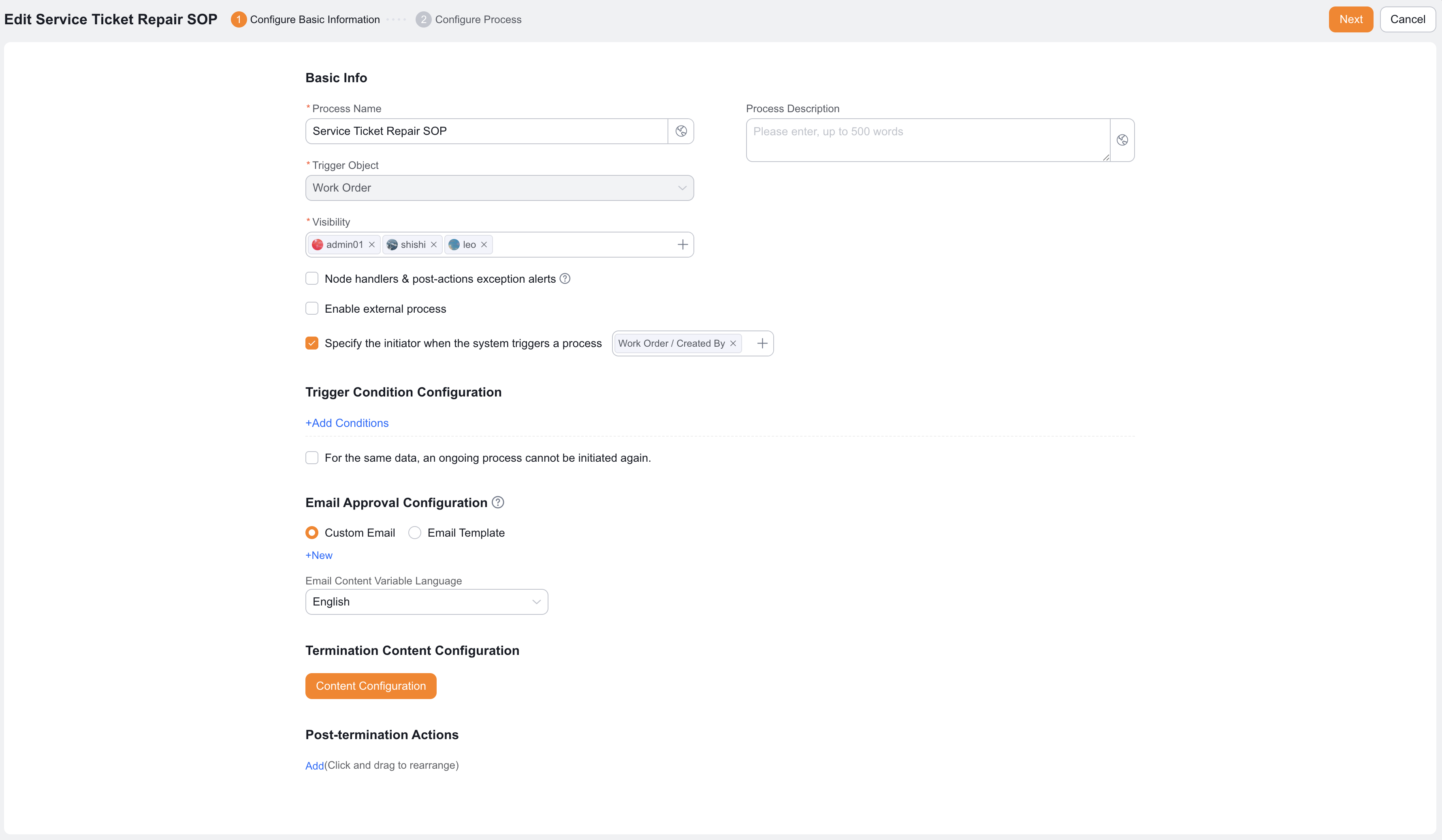Click the admin01 avatar tag
This screenshot has width=1442, height=840.
point(343,245)
